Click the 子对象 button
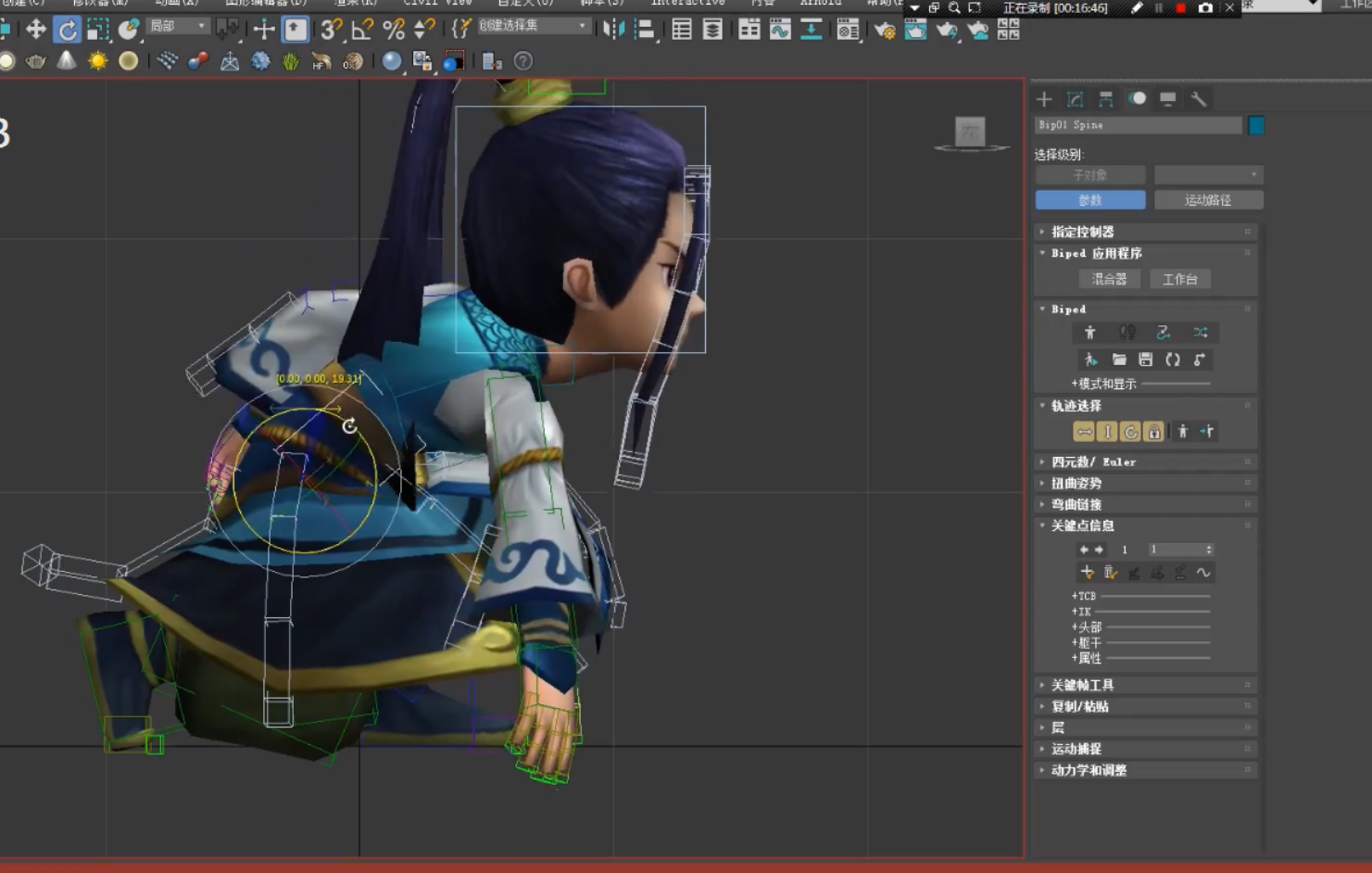1372x873 pixels. point(1090,175)
